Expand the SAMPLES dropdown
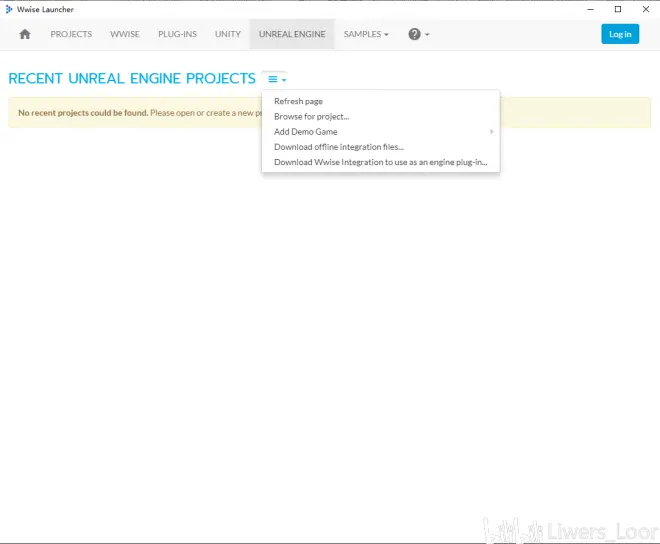 (366, 34)
